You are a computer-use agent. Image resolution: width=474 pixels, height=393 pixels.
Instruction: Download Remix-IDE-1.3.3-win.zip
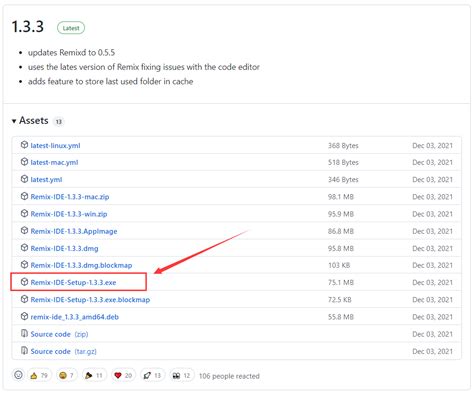[x=69, y=214]
